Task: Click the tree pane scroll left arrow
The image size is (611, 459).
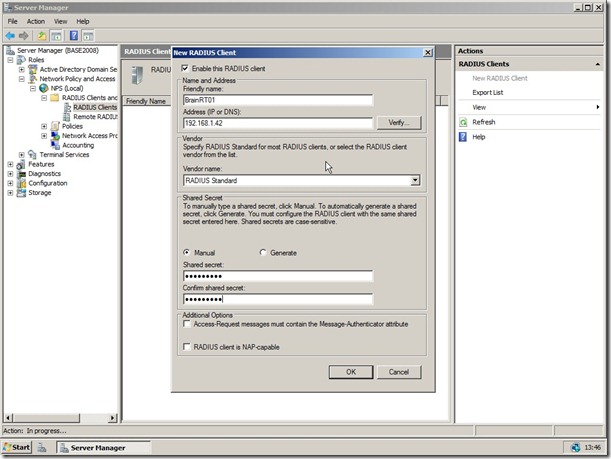Action: [9, 418]
